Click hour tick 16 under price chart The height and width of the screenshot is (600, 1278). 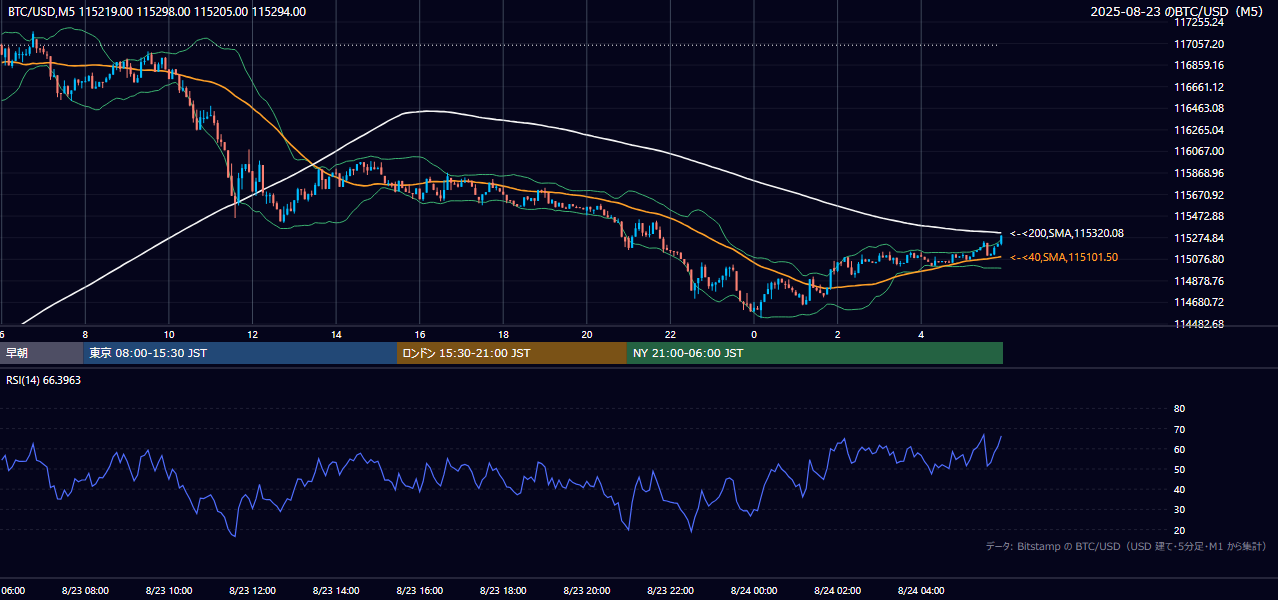click(420, 334)
